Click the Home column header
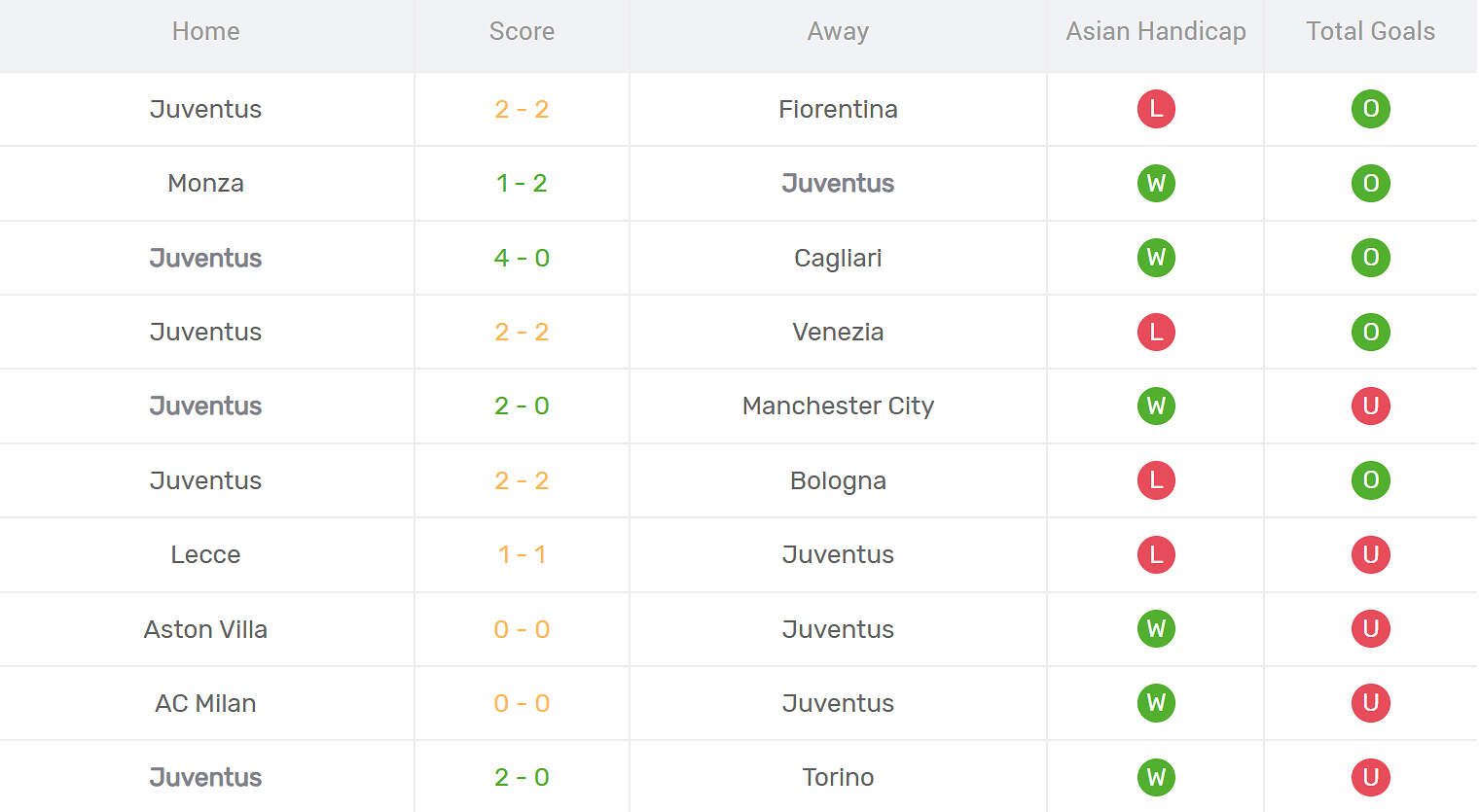The width and height of the screenshot is (1480, 812). point(205,31)
